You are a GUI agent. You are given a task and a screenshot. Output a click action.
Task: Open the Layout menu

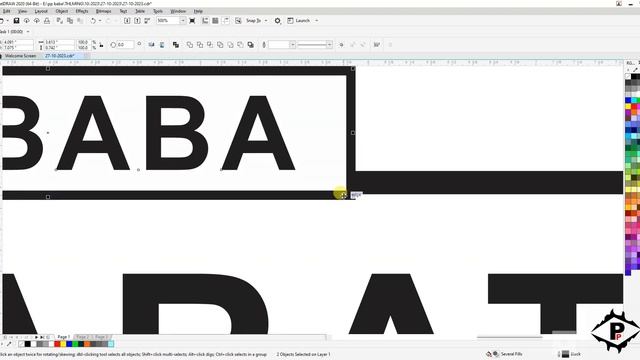(x=41, y=11)
